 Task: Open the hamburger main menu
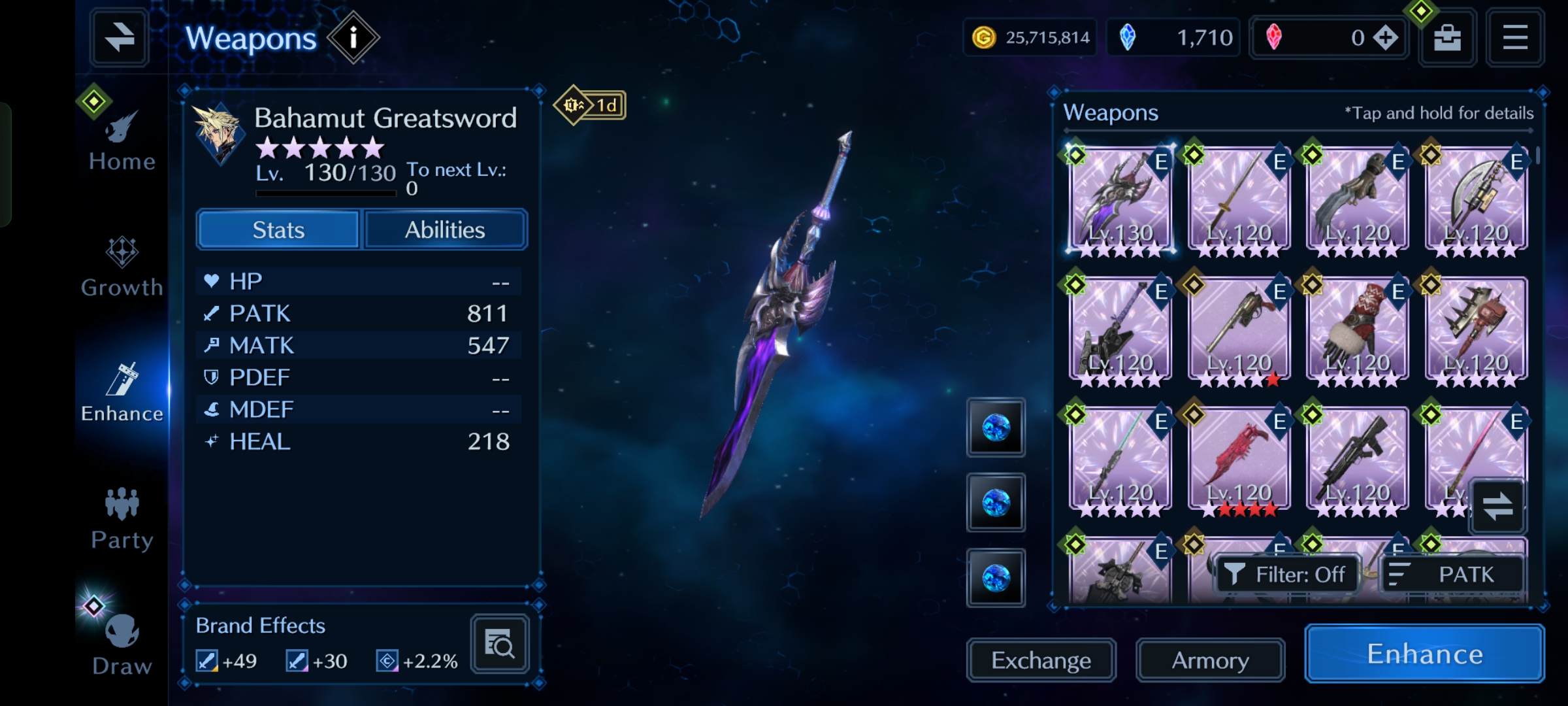(x=1514, y=38)
